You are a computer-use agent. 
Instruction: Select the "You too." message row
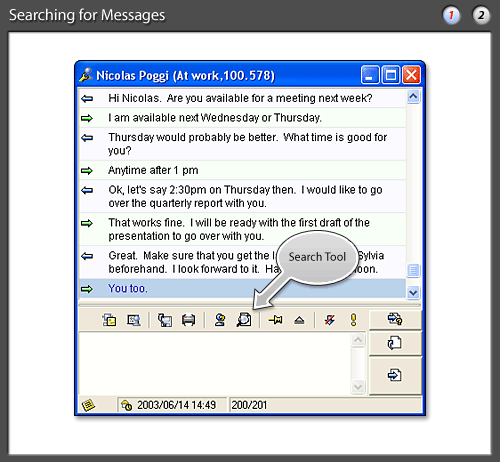point(242,289)
